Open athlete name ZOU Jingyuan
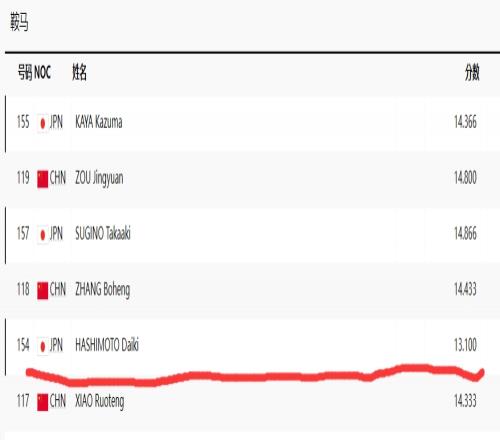This screenshot has height=440, width=500. [99, 178]
